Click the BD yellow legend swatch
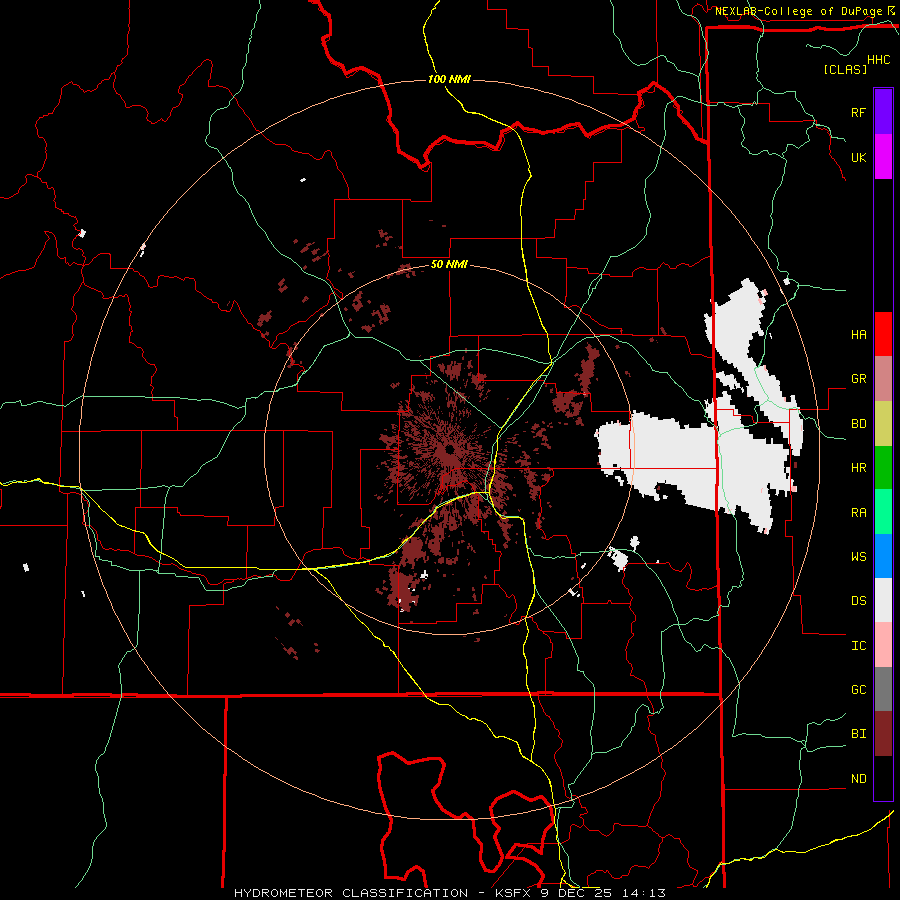The height and width of the screenshot is (900, 900). point(883,424)
